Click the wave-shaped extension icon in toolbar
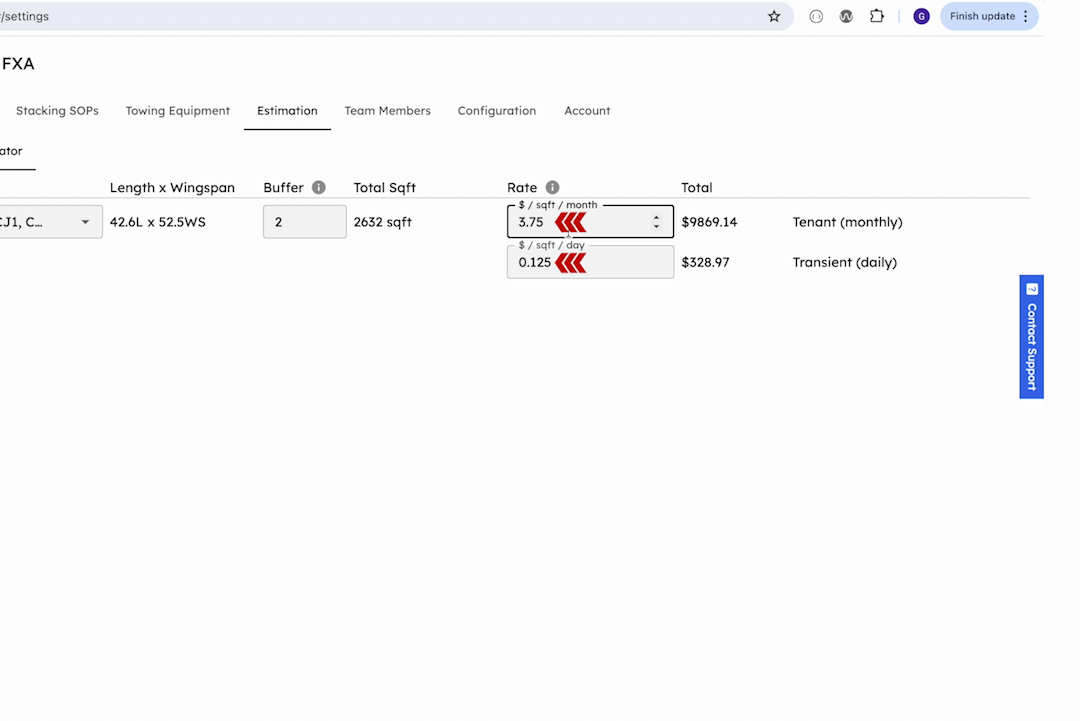1080x721 pixels. 846,16
